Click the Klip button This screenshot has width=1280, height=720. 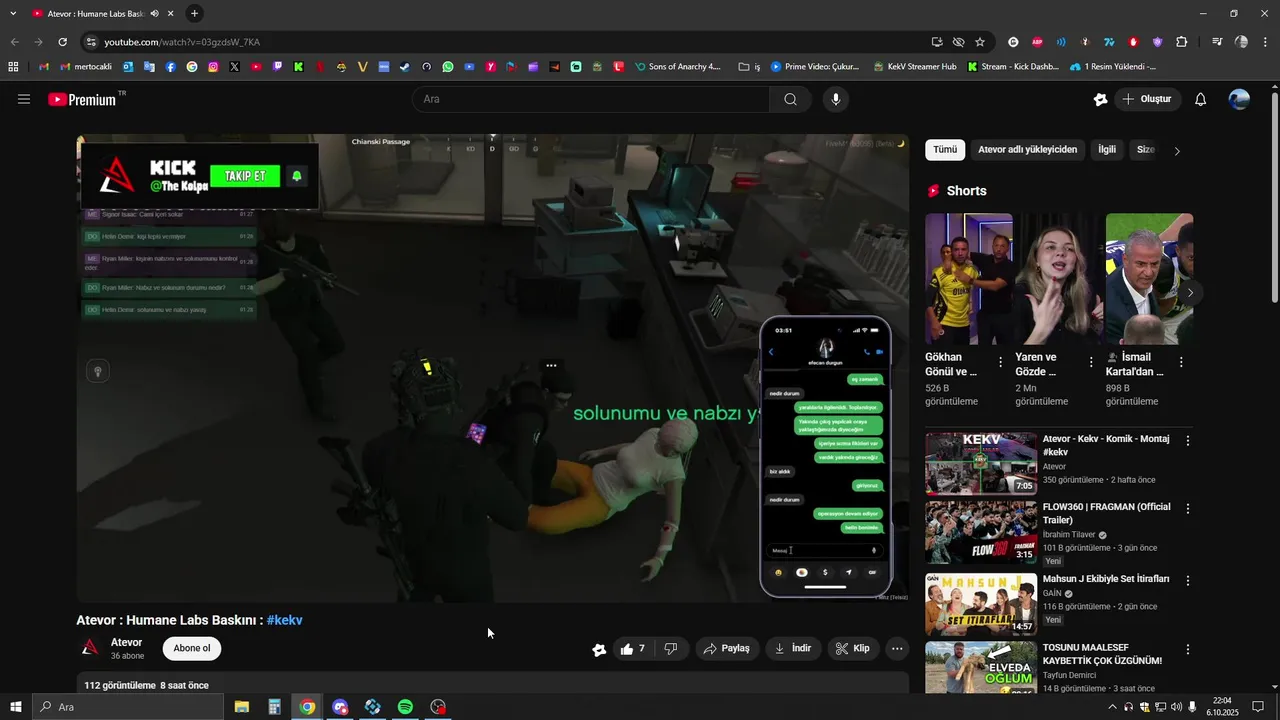[853, 648]
